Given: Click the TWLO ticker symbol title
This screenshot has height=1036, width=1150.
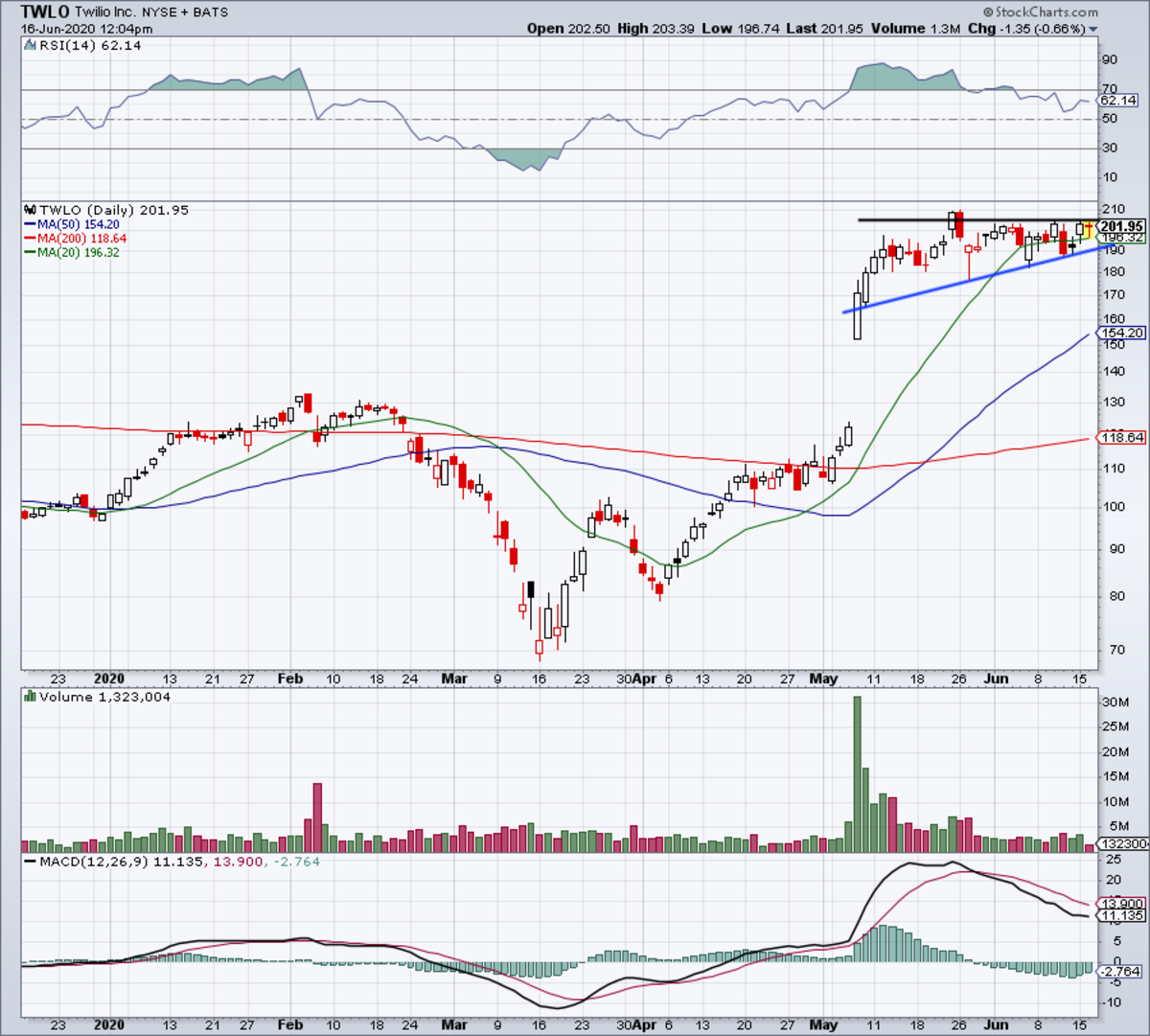Looking at the screenshot, I should tap(44, 12).
